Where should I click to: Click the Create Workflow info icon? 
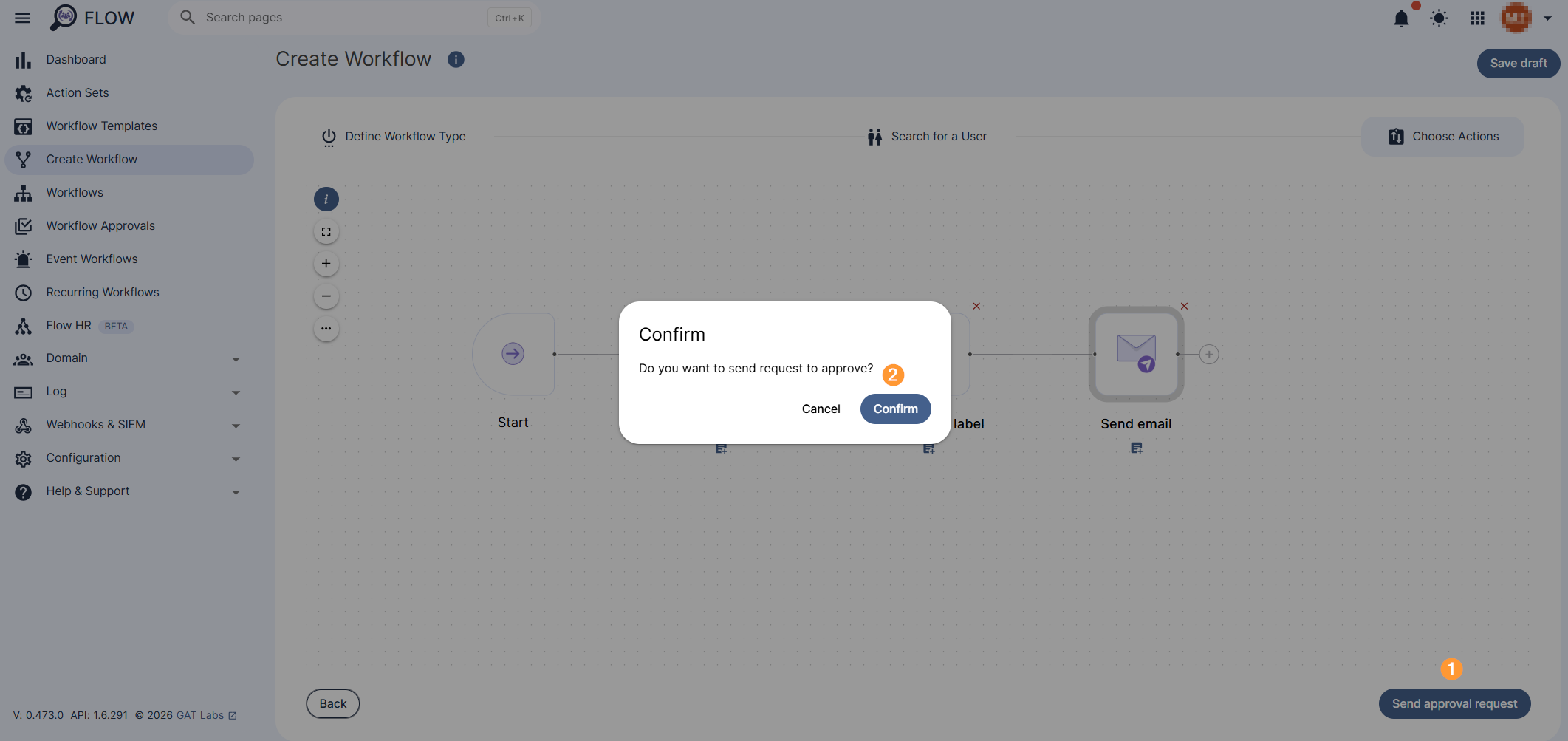456,60
